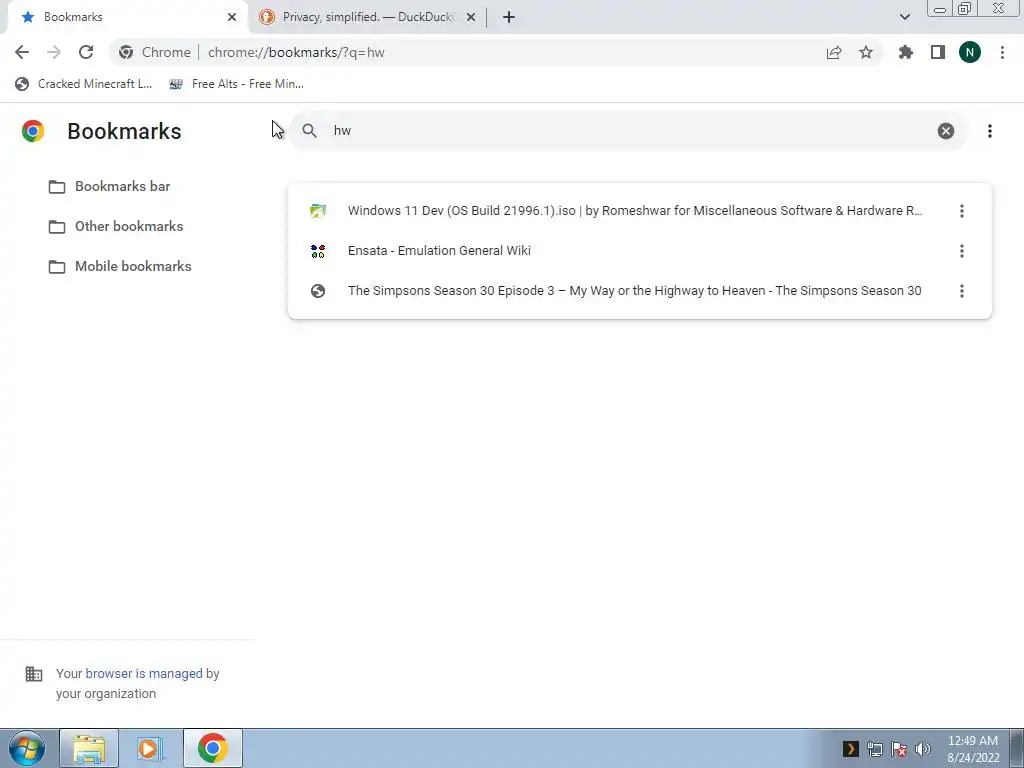Click the Chrome taskbar button

click(212, 748)
